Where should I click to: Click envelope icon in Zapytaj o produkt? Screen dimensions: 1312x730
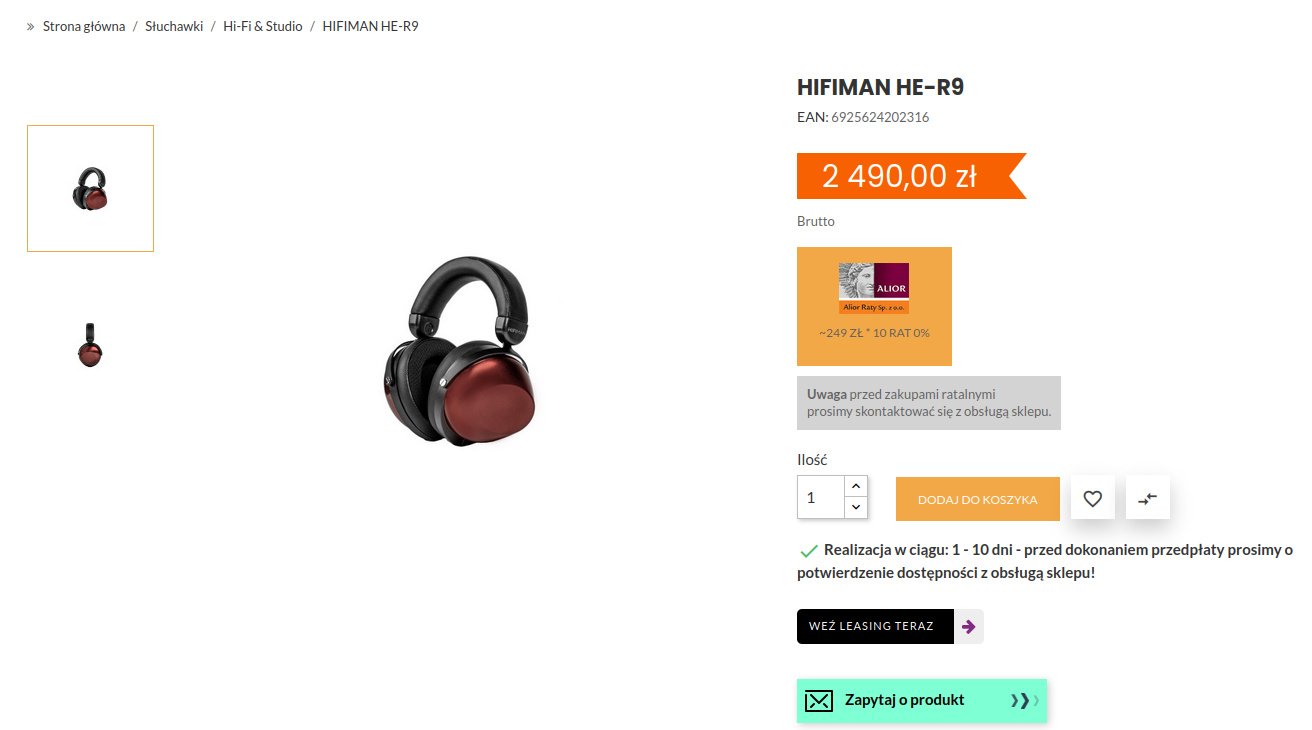(819, 700)
